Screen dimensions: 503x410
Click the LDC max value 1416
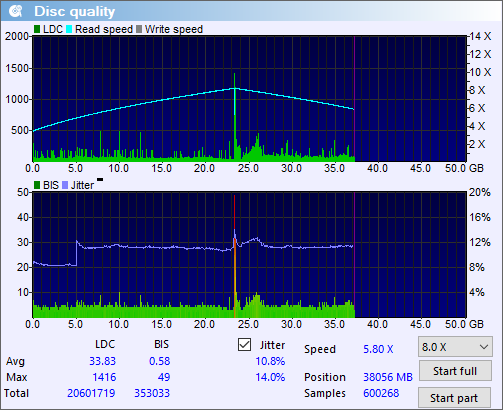click(104, 377)
